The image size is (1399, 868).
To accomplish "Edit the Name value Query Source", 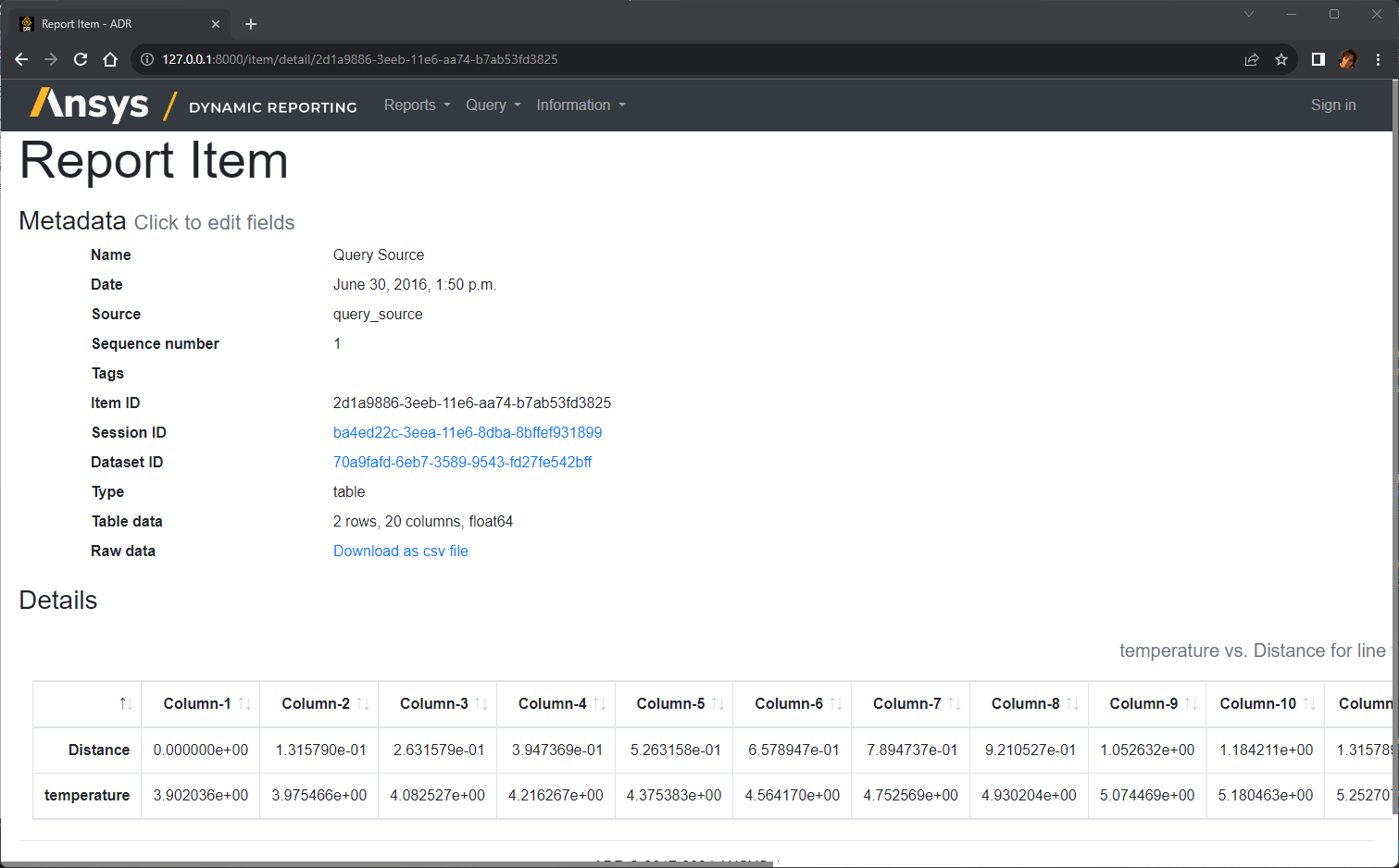I will pyautogui.click(x=379, y=254).
